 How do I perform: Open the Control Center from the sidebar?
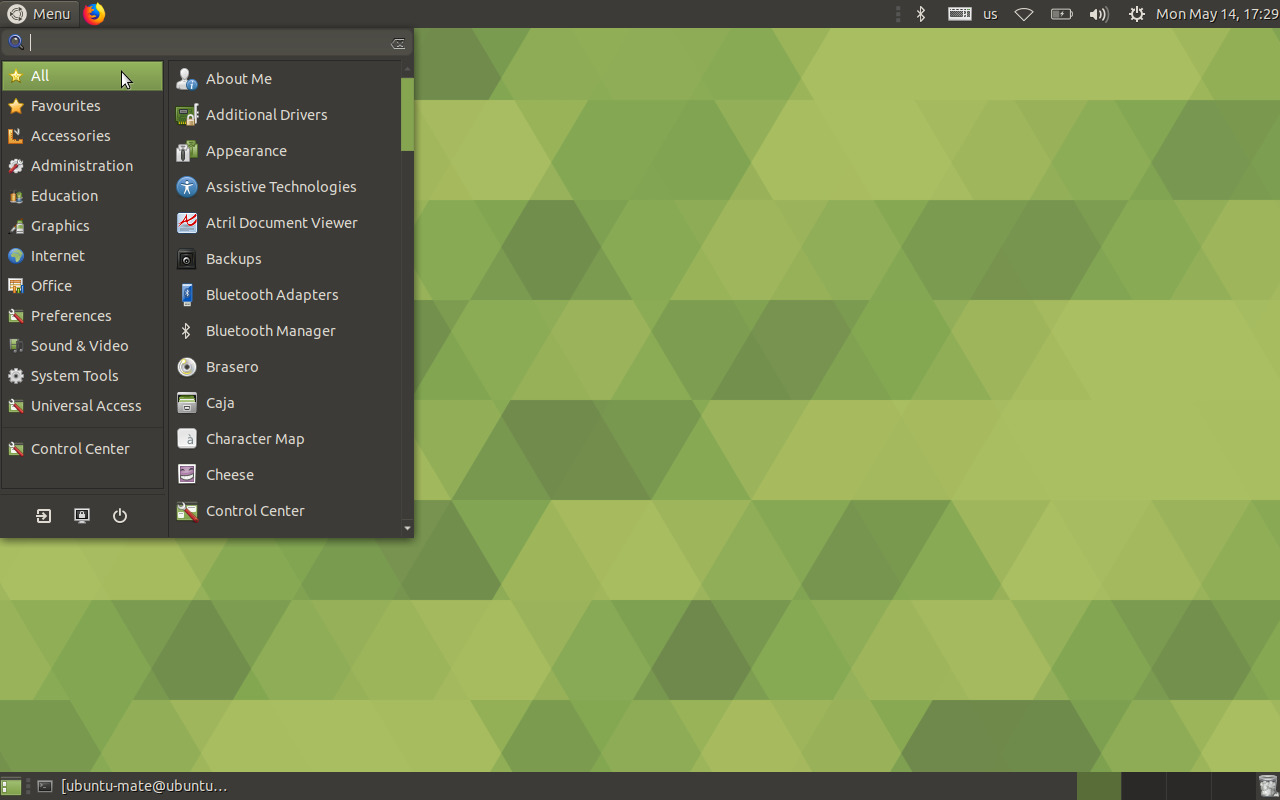(79, 448)
